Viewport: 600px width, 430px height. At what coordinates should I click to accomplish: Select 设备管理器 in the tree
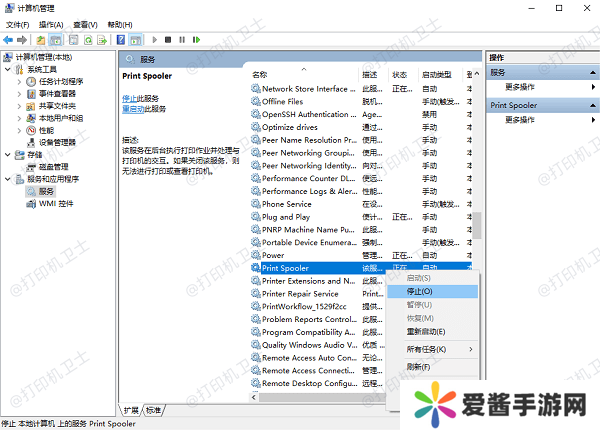coord(58,142)
